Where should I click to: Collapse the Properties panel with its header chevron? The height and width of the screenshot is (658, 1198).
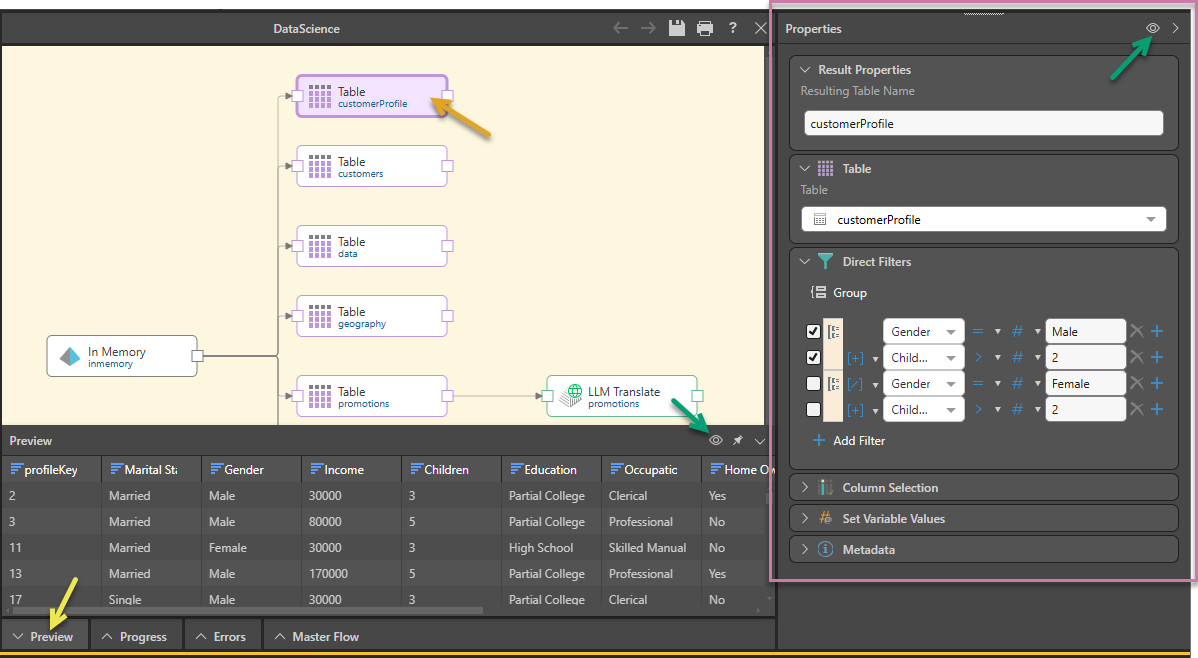click(1176, 28)
